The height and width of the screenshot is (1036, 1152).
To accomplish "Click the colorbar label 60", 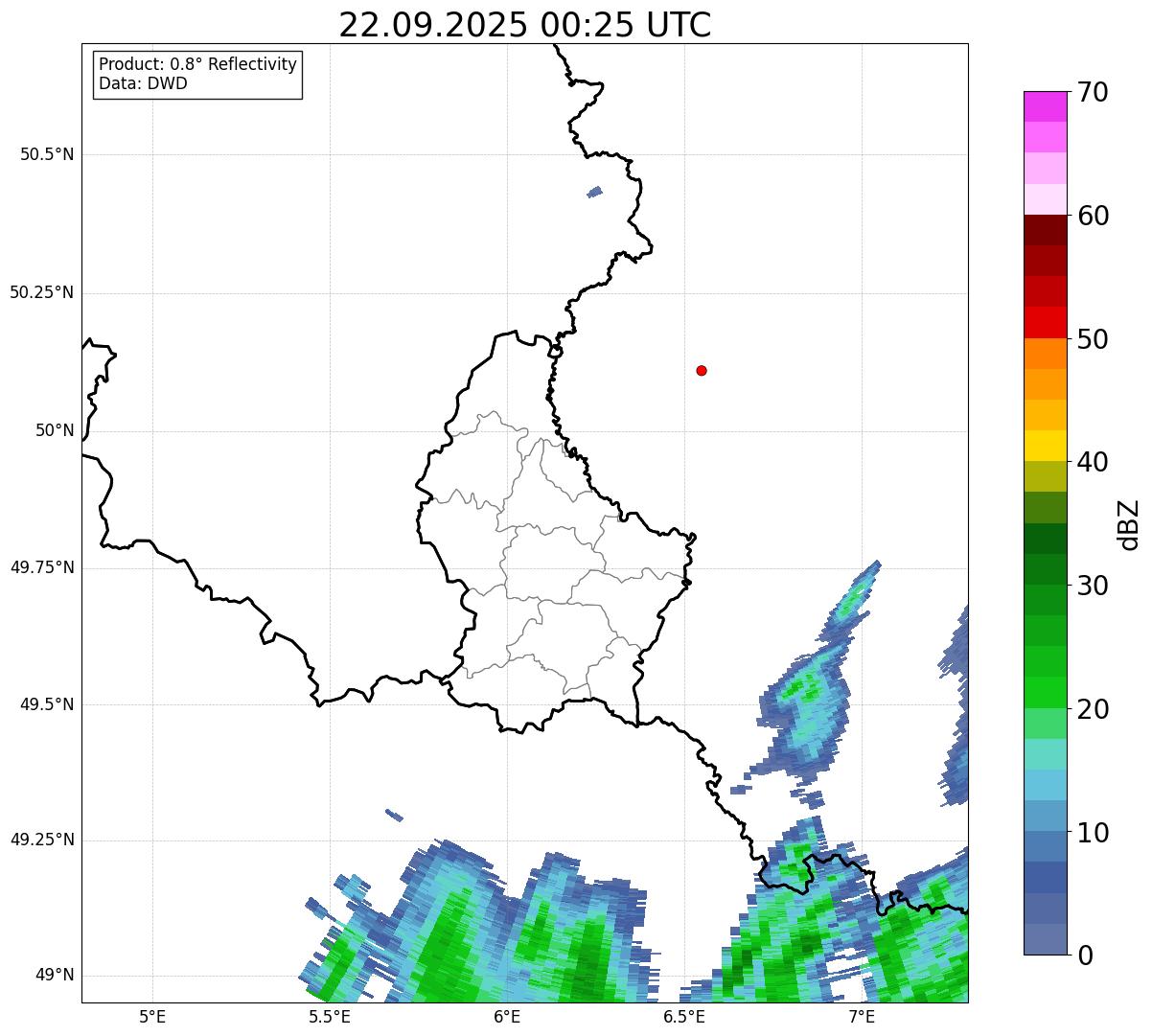I will point(1094,216).
